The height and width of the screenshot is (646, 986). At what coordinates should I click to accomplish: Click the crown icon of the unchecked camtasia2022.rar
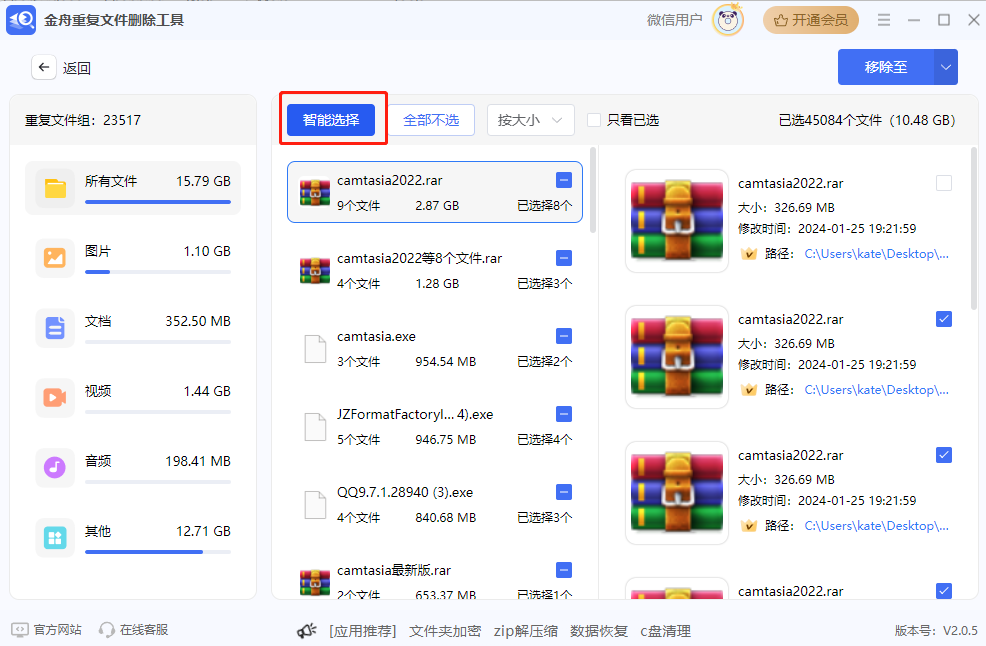(748, 254)
